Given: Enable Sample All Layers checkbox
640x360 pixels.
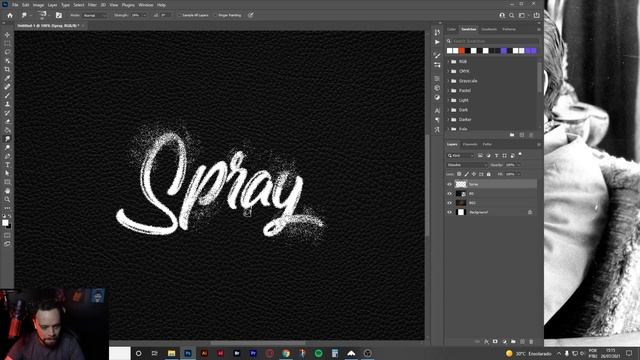Looking at the screenshot, I should click(179, 15).
